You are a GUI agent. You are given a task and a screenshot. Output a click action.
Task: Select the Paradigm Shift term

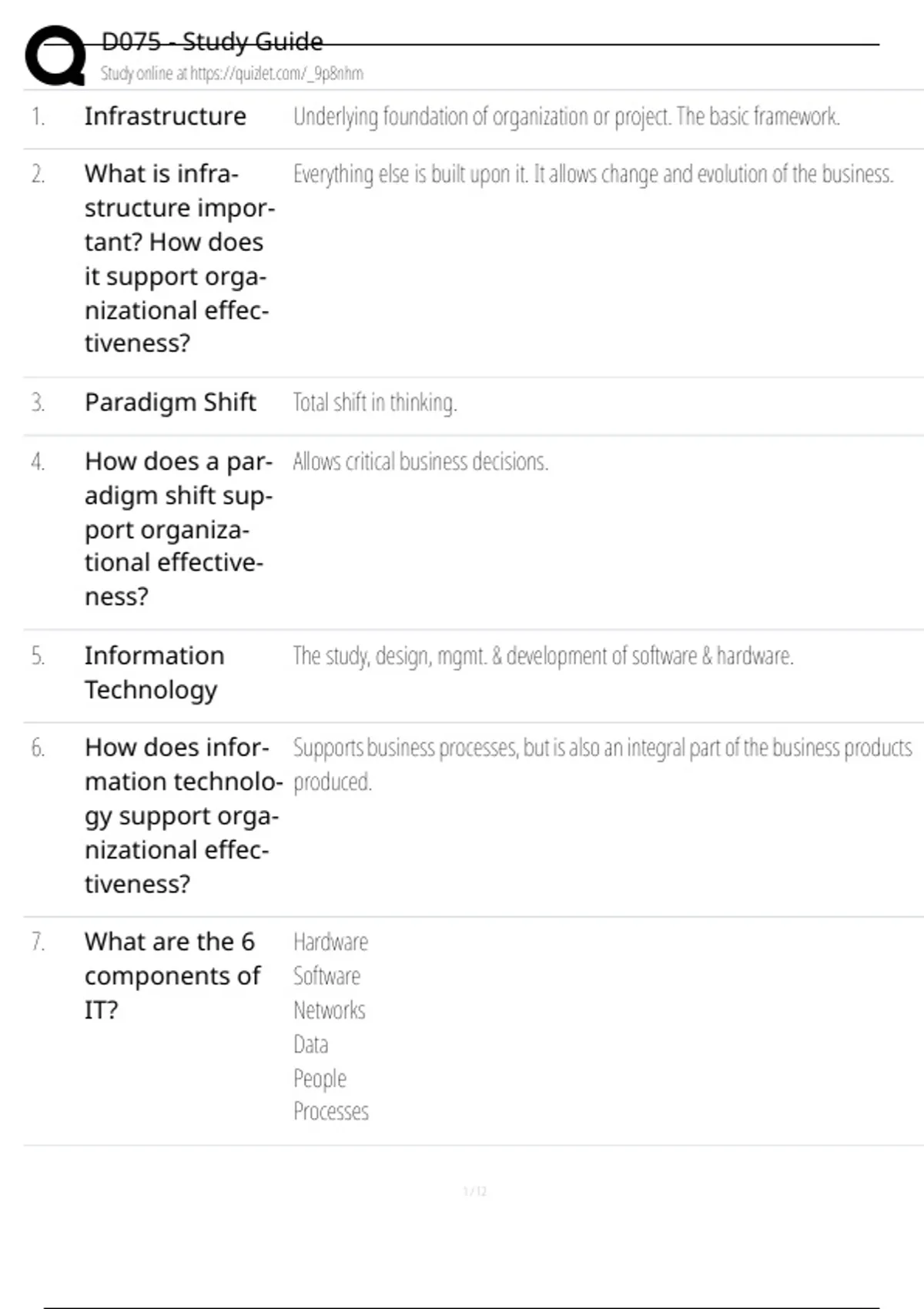170,402
